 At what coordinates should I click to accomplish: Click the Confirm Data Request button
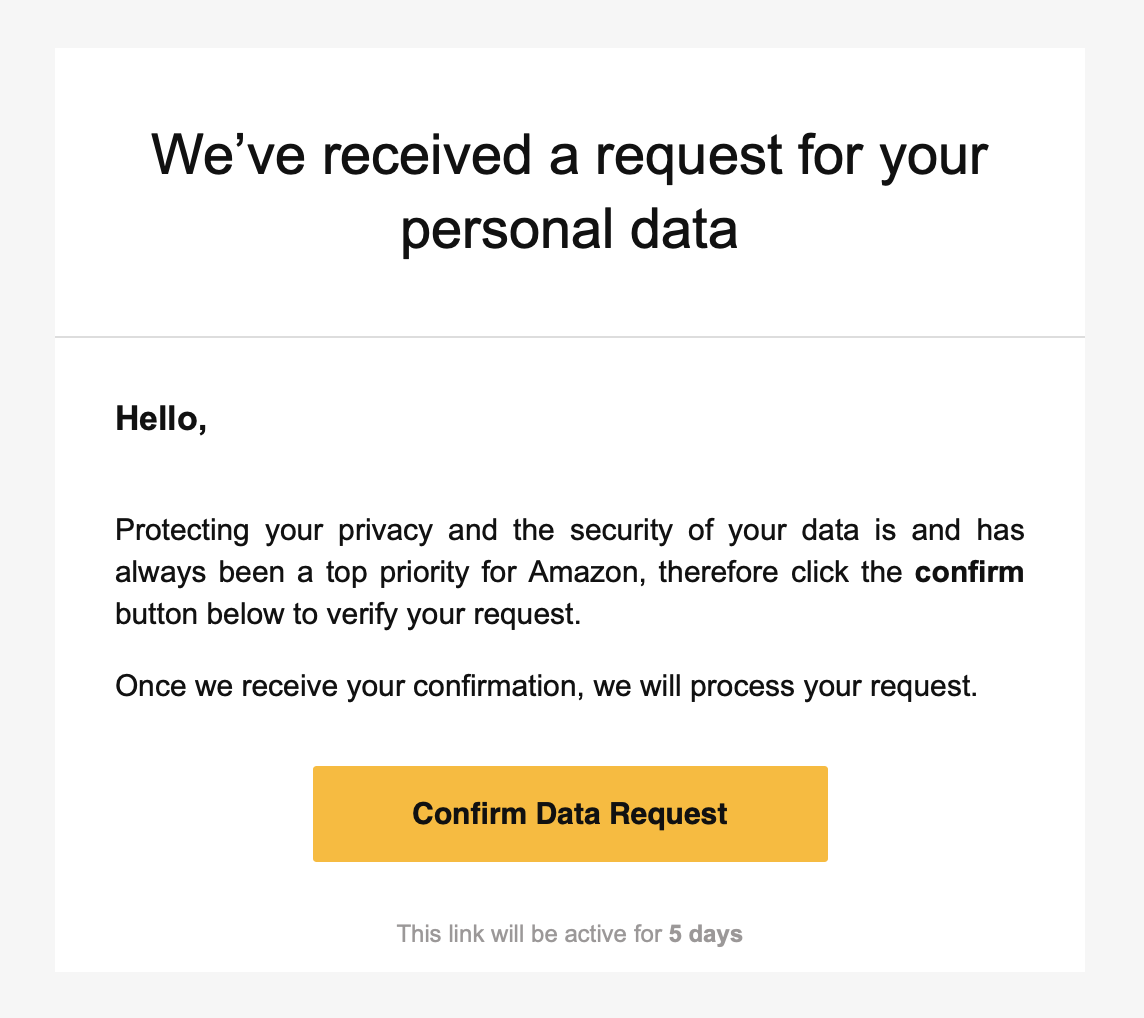(x=570, y=814)
